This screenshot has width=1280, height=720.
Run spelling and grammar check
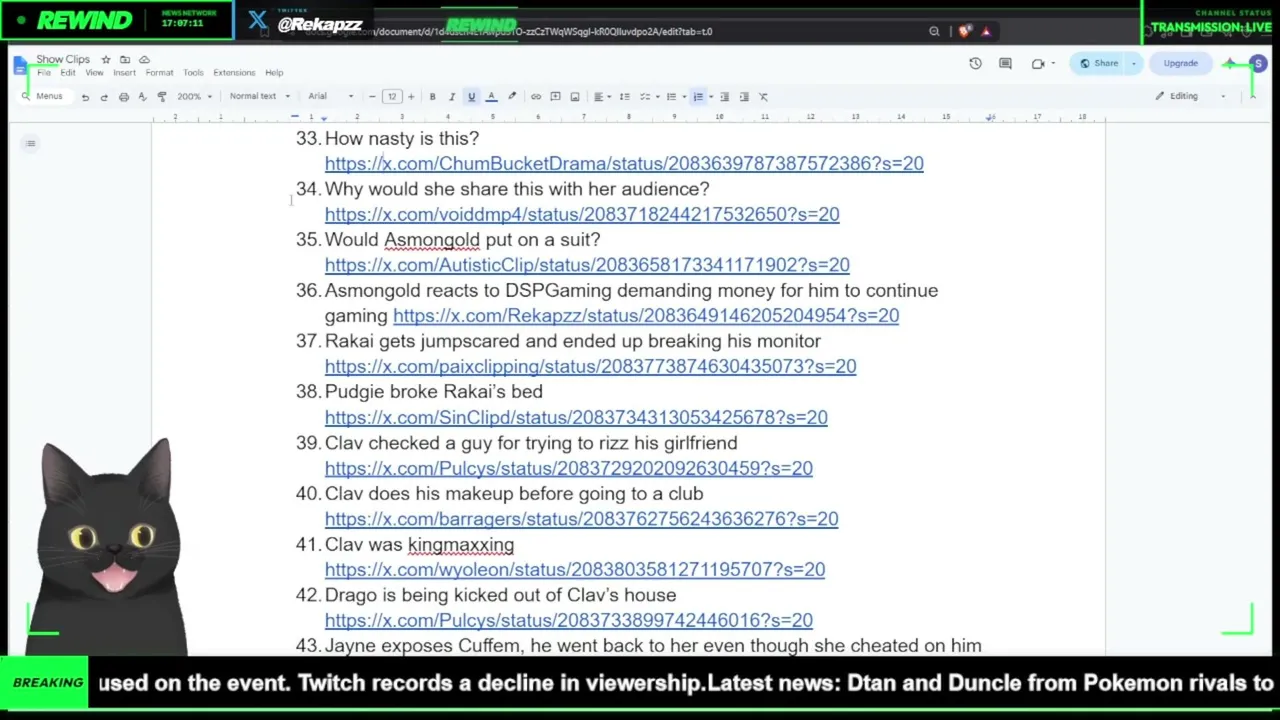click(143, 97)
